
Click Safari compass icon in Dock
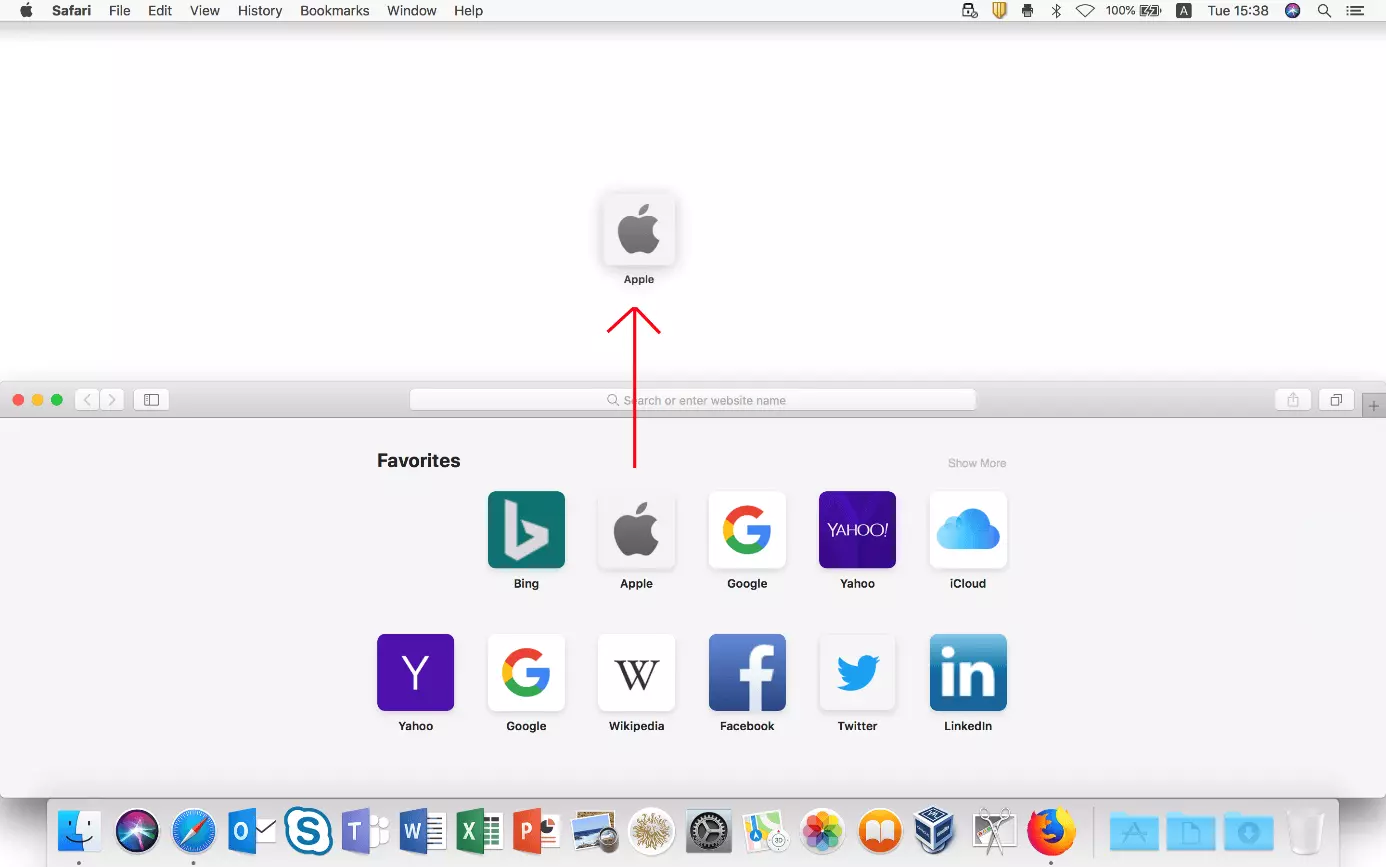tap(194, 831)
